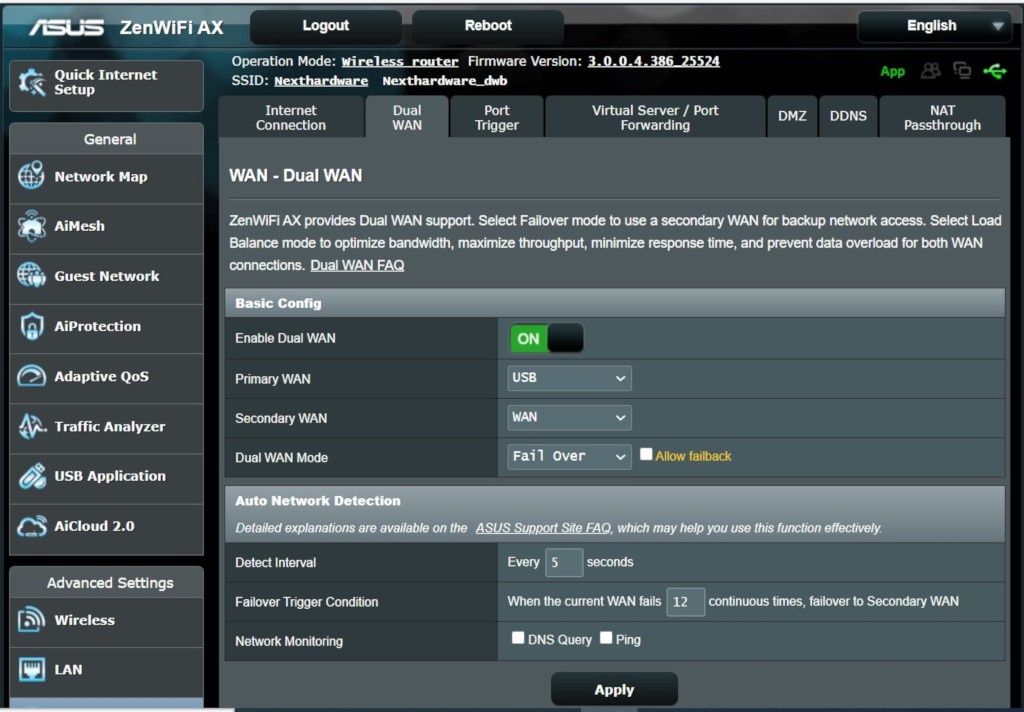Select the Dual WAN tab

(407, 118)
